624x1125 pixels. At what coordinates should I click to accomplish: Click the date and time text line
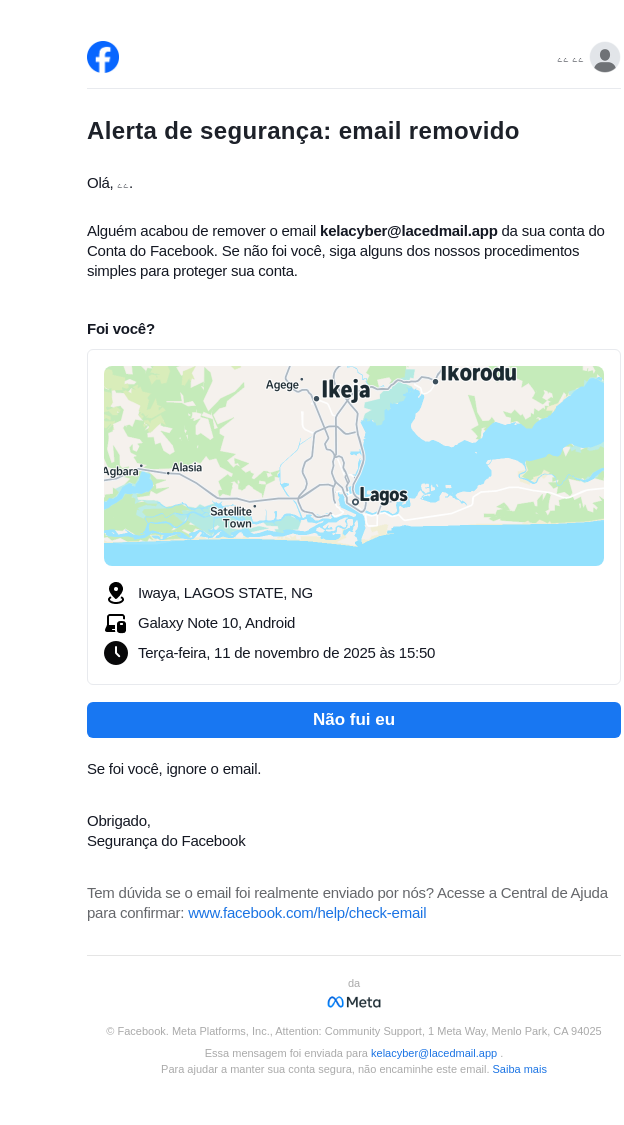point(286,653)
